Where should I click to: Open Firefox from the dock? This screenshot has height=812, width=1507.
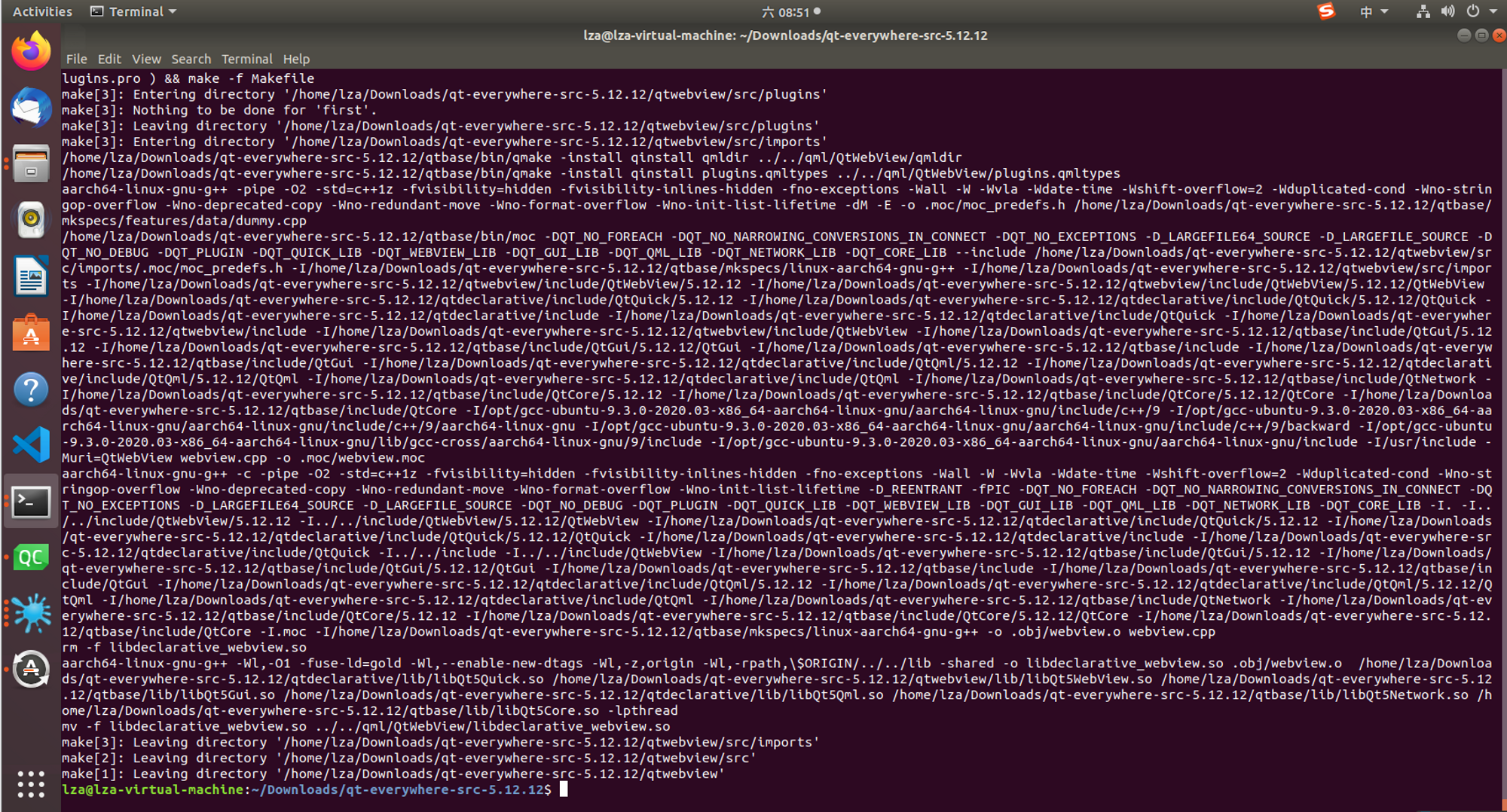coord(31,51)
